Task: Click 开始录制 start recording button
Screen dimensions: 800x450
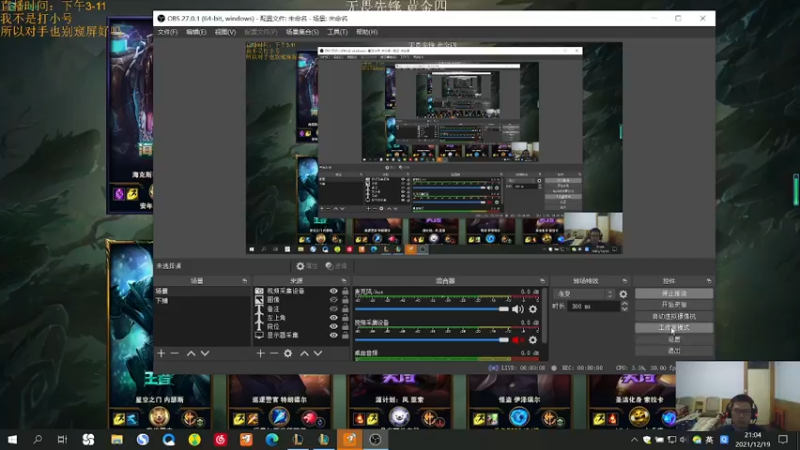Action: pyautogui.click(x=674, y=305)
